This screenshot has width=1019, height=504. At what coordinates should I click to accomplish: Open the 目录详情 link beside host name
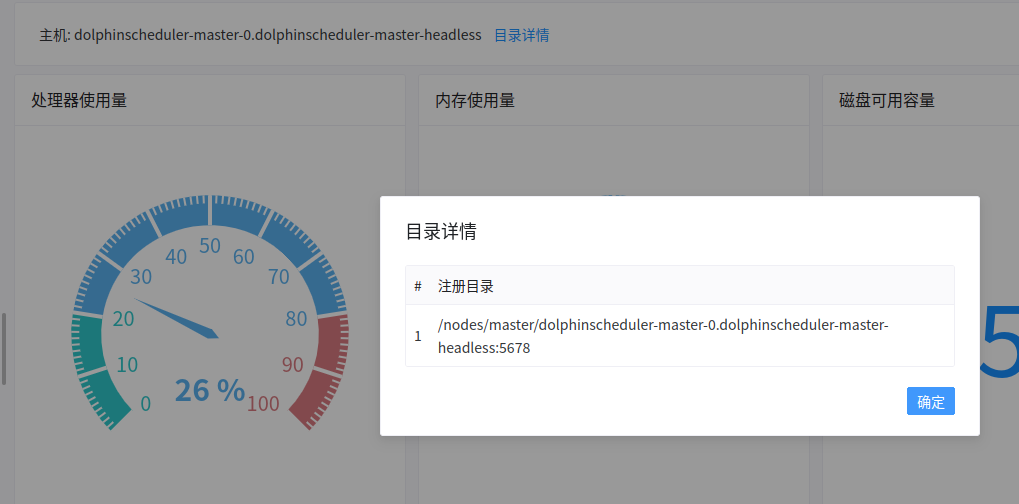(521, 35)
